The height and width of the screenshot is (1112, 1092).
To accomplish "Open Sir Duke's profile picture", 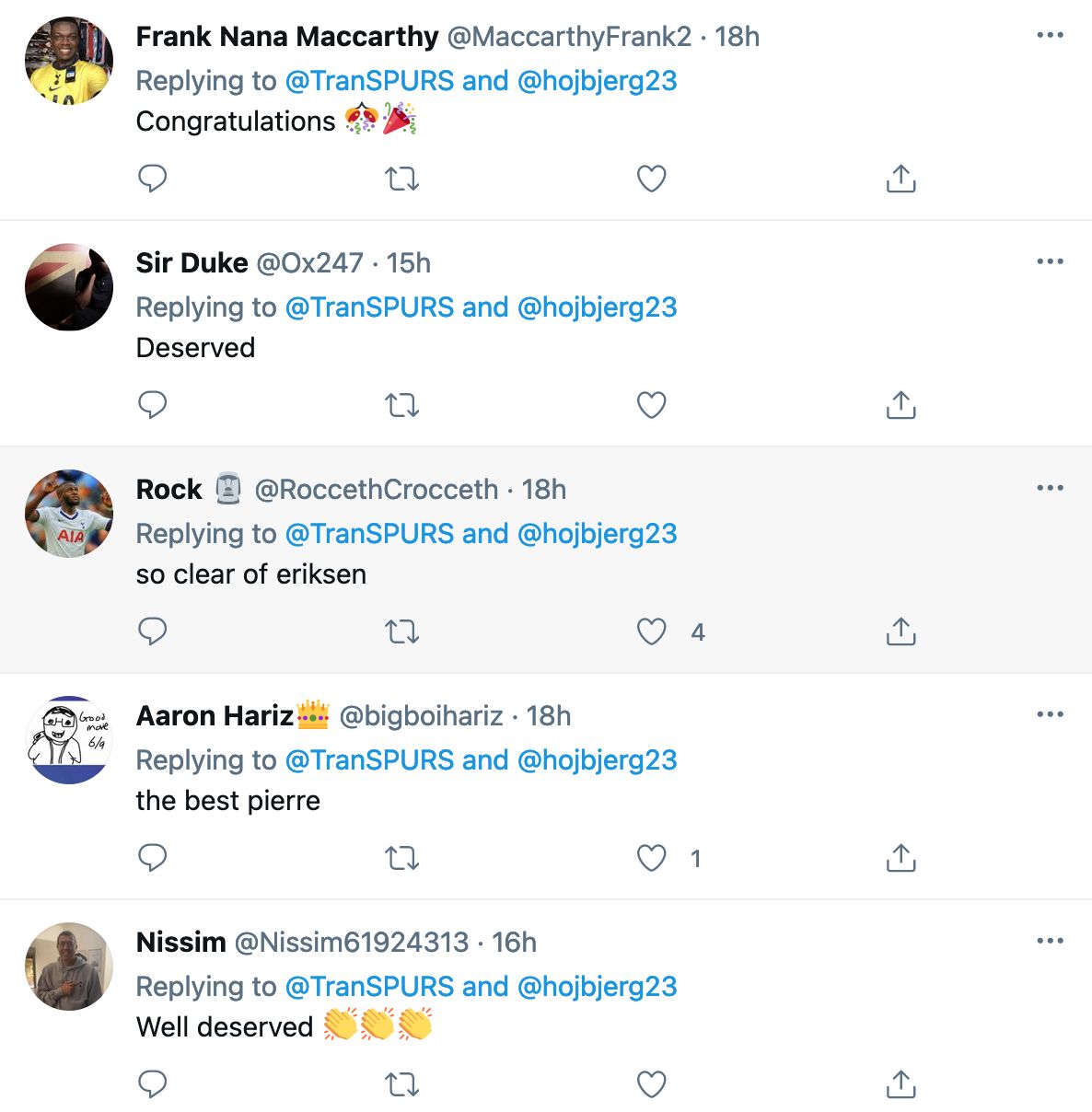I will click(x=69, y=287).
